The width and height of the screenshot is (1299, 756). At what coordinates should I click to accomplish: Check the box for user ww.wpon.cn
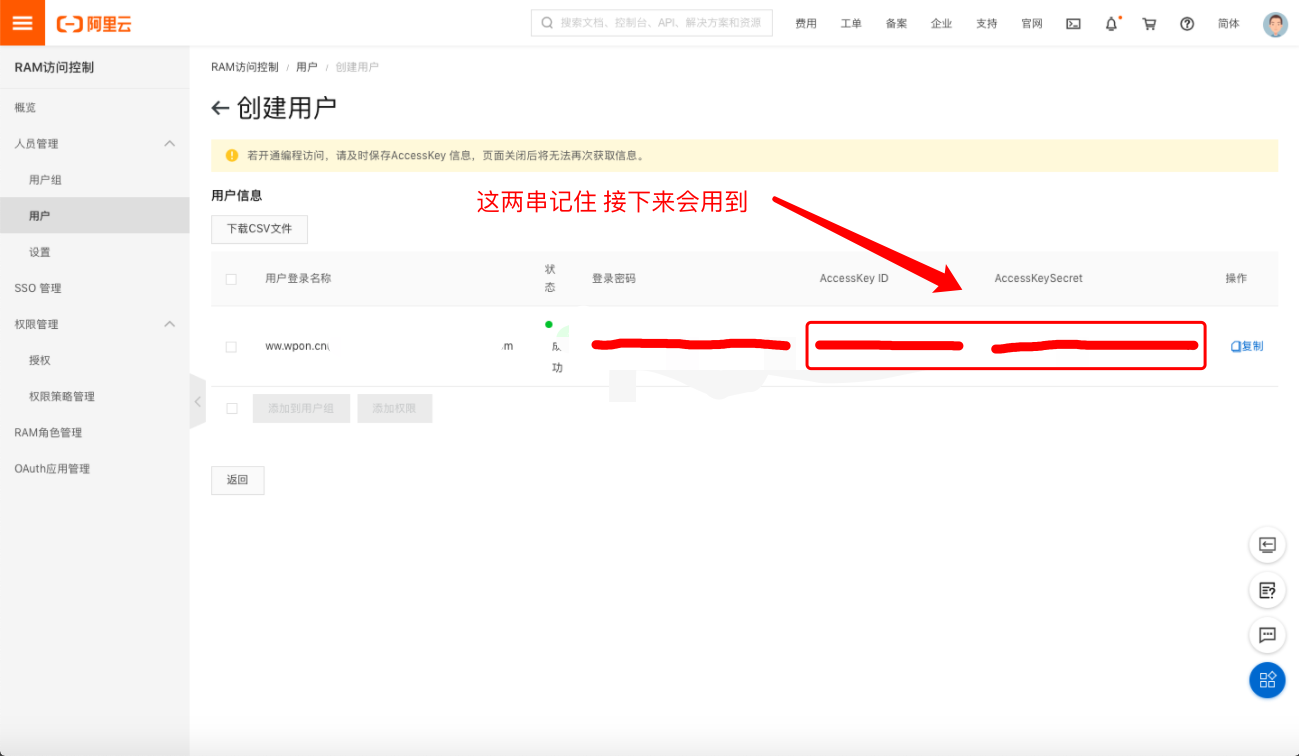[x=231, y=346]
